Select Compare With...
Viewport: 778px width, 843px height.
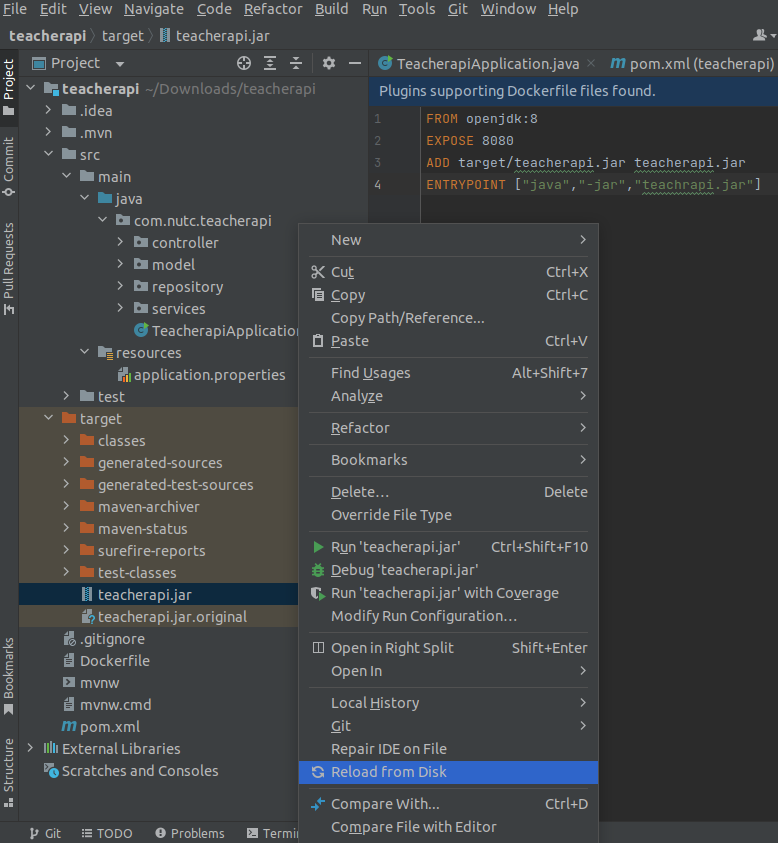(448, 804)
